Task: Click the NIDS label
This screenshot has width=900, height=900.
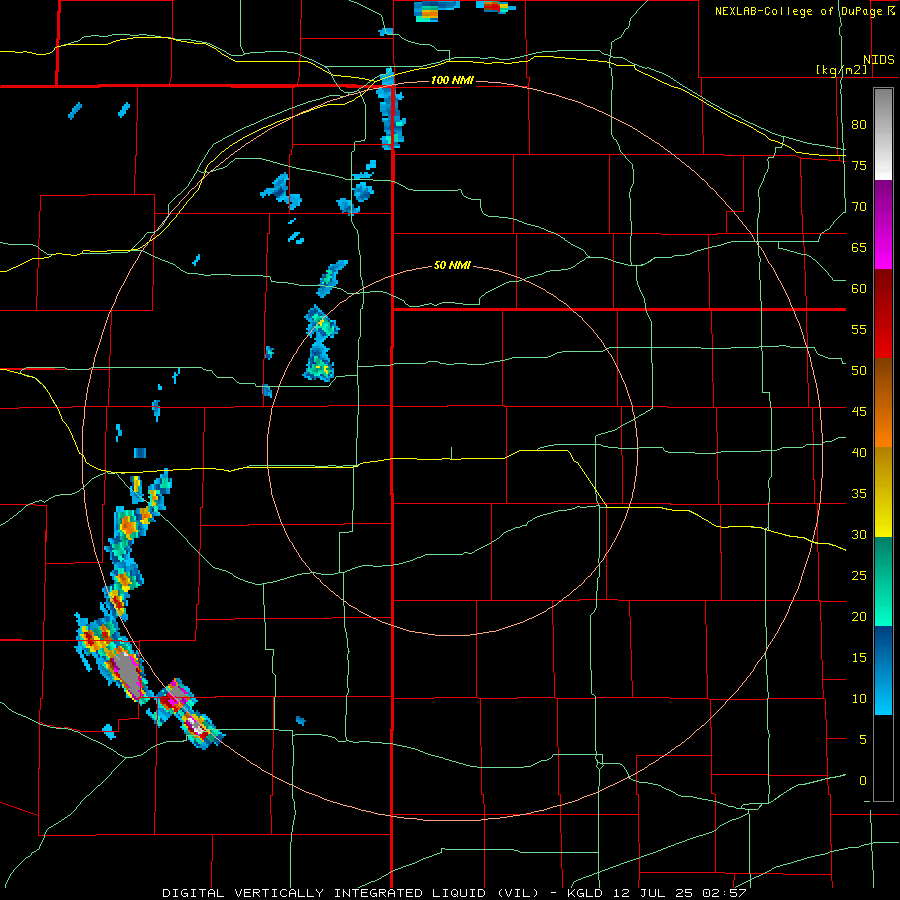Action: pyautogui.click(x=878, y=60)
